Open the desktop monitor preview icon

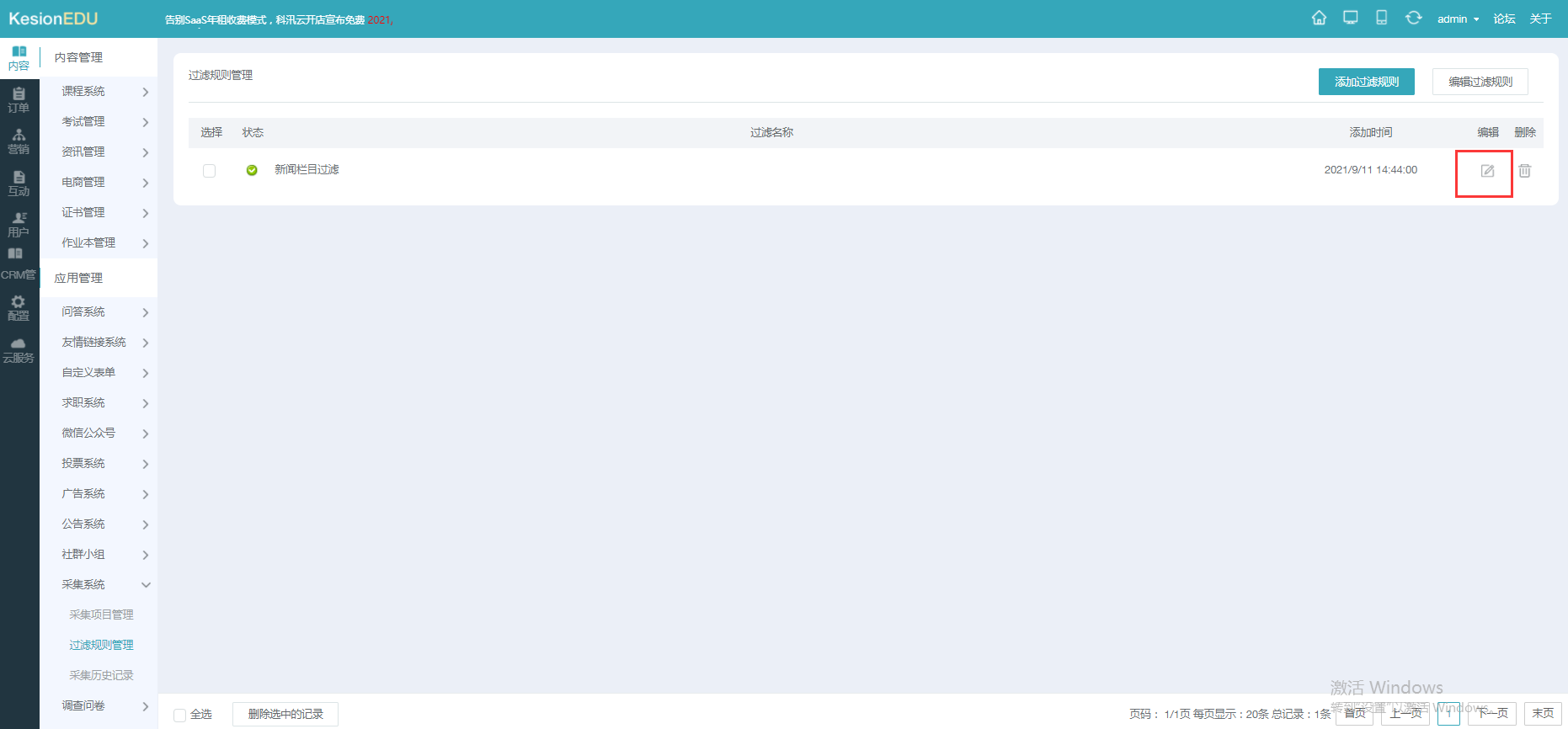click(x=1351, y=18)
